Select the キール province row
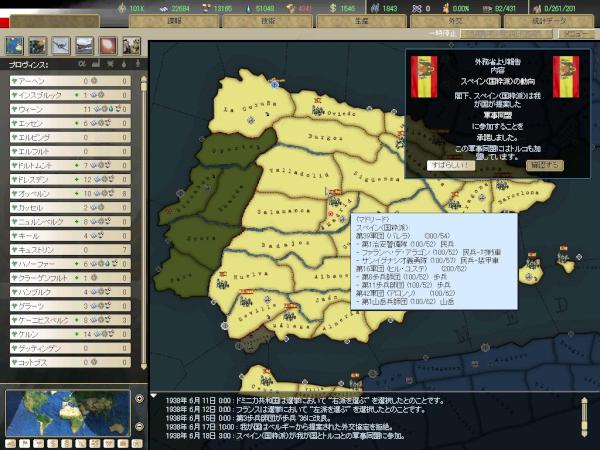The height and width of the screenshot is (450, 600). coord(70,236)
